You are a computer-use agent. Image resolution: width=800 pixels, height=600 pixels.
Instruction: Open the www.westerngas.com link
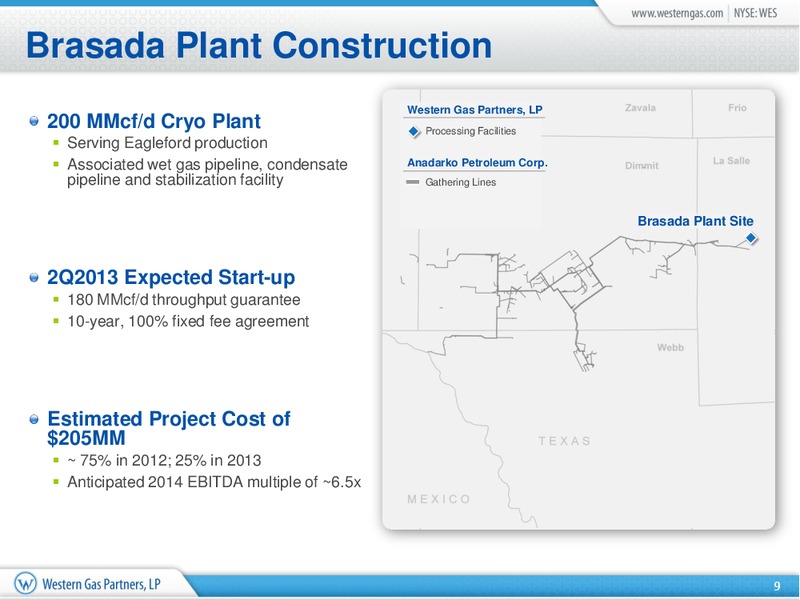[677, 13]
